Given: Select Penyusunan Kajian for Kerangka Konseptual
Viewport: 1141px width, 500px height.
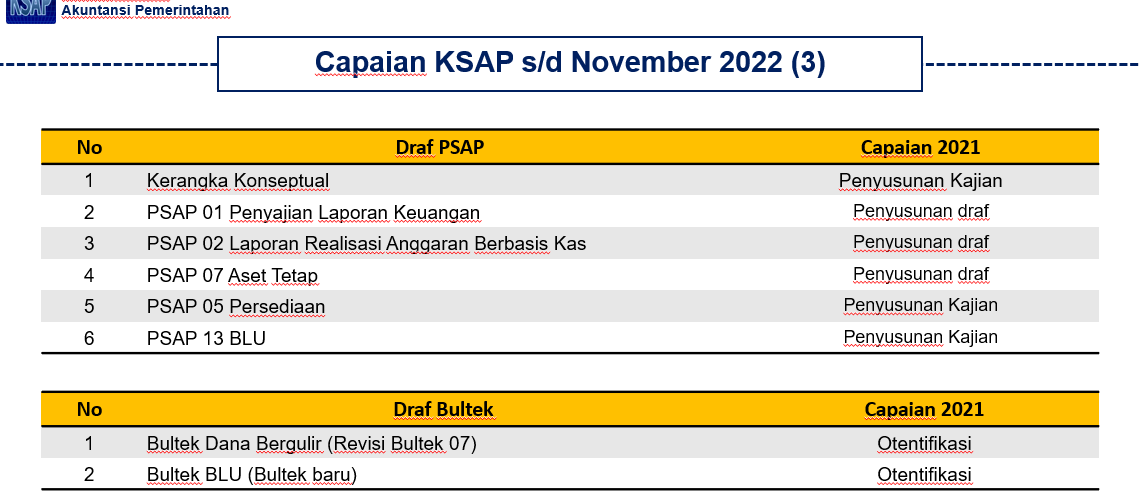Looking at the screenshot, I should click(x=921, y=180).
